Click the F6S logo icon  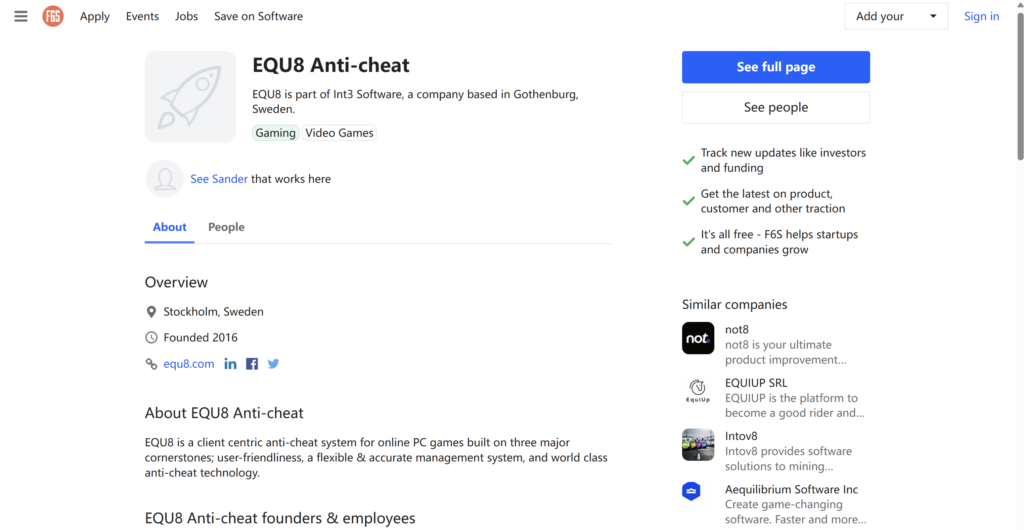[53, 16]
